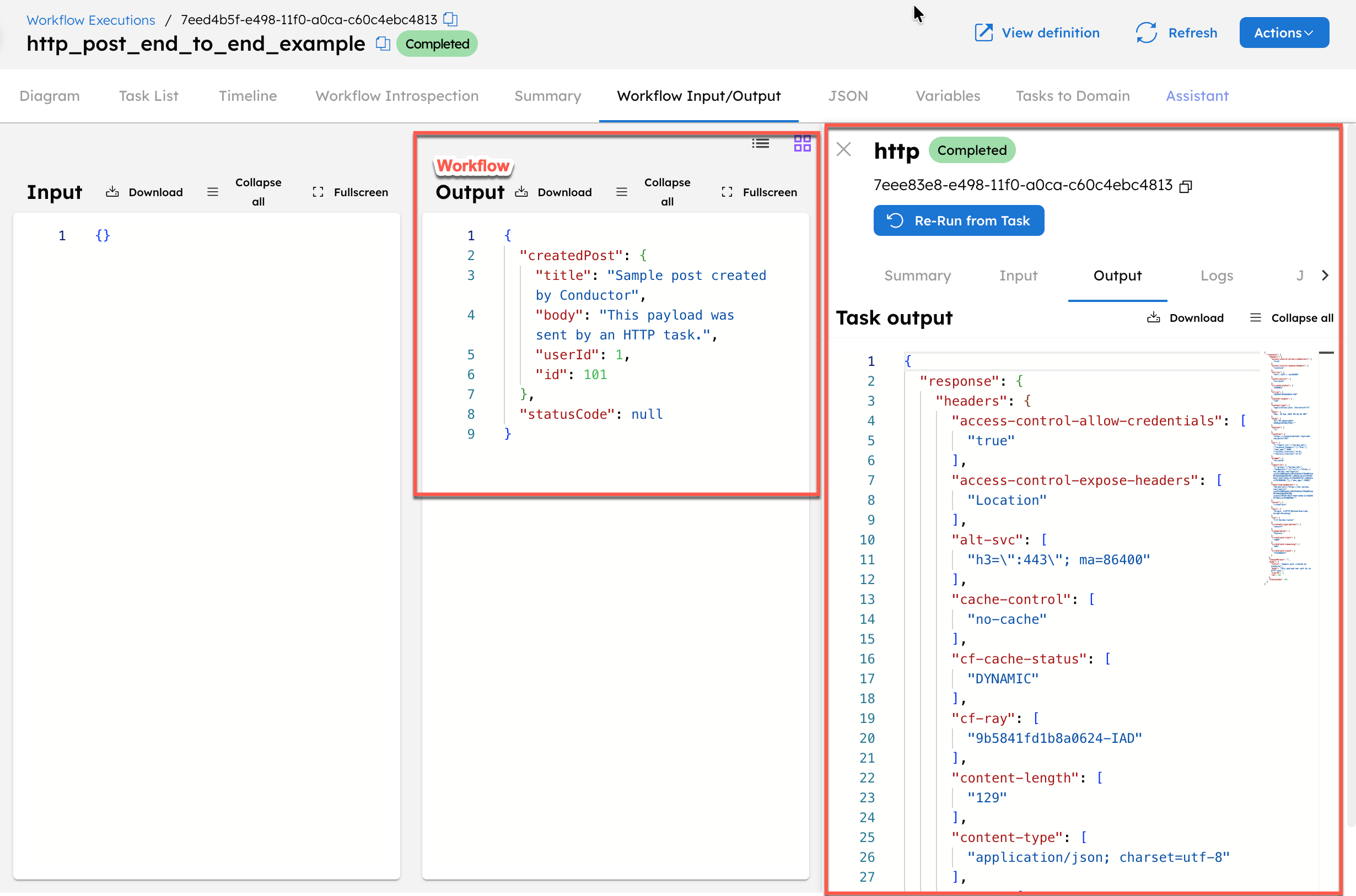Click the Re-Run from Task button
The width and height of the screenshot is (1356, 896).
(x=958, y=220)
